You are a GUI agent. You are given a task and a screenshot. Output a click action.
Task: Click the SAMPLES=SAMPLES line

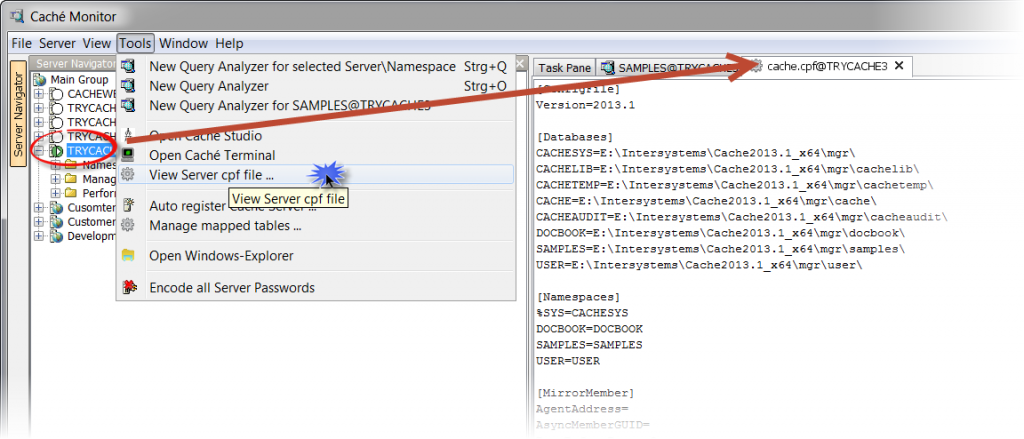pyautogui.click(x=590, y=345)
